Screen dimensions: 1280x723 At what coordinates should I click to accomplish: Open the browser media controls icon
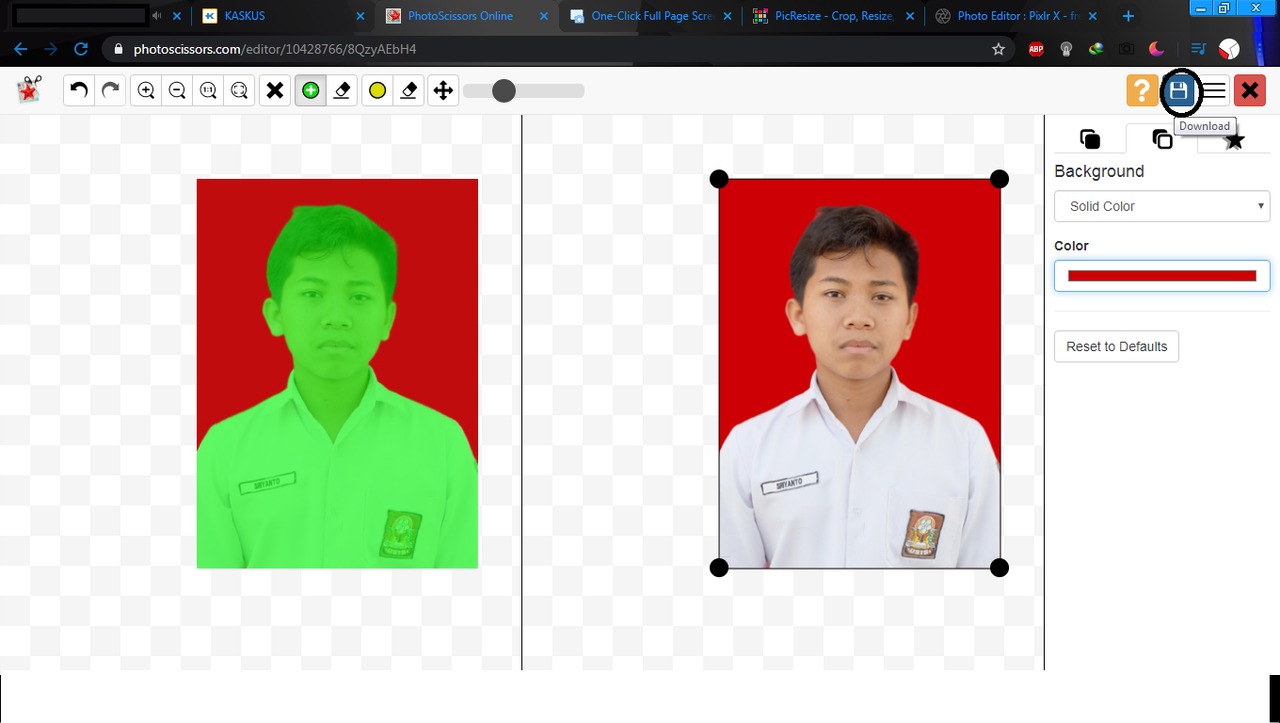click(1199, 49)
